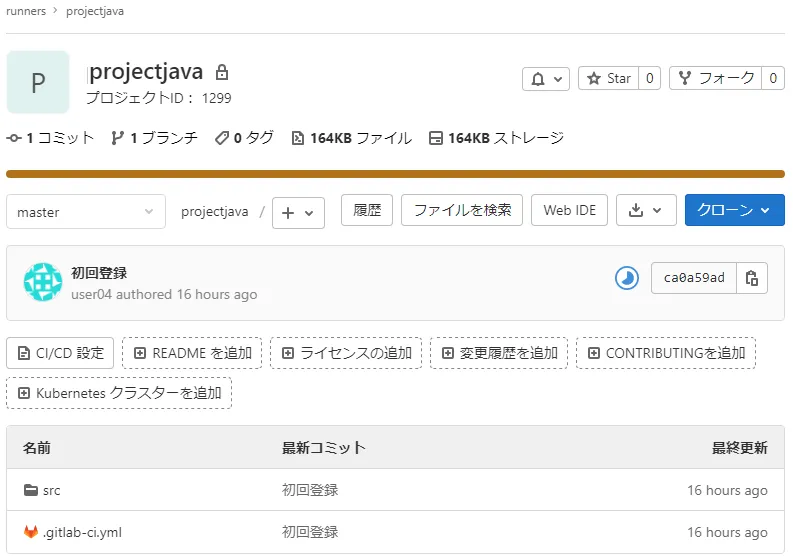
Task: Click CONTRIBUTINGを追加 button
Action: coord(666,353)
